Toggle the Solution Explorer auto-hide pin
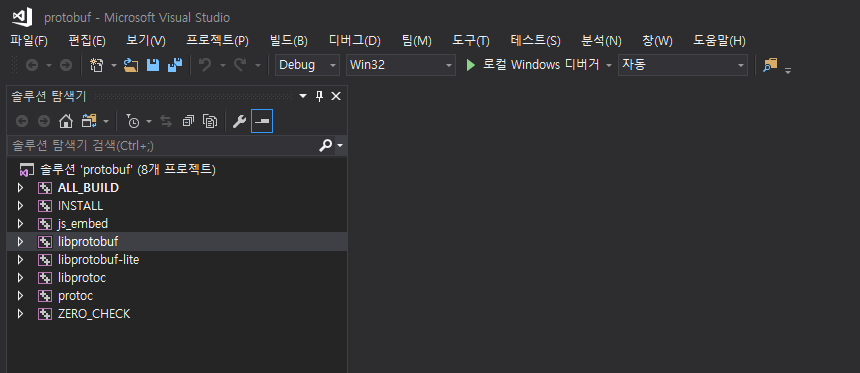Viewport: 860px width, 373px height. coord(320,97)
